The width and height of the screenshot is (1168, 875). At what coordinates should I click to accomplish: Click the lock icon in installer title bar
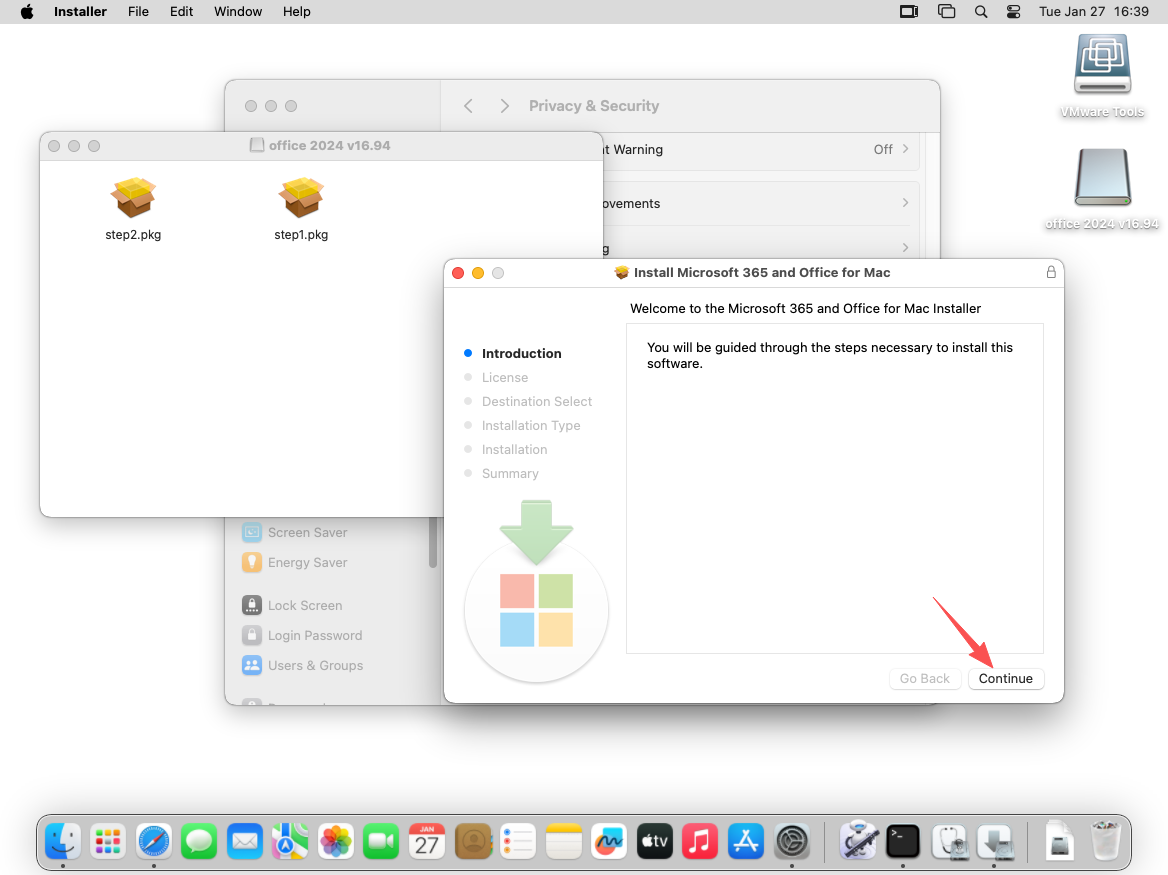[x=1051, y=272]
